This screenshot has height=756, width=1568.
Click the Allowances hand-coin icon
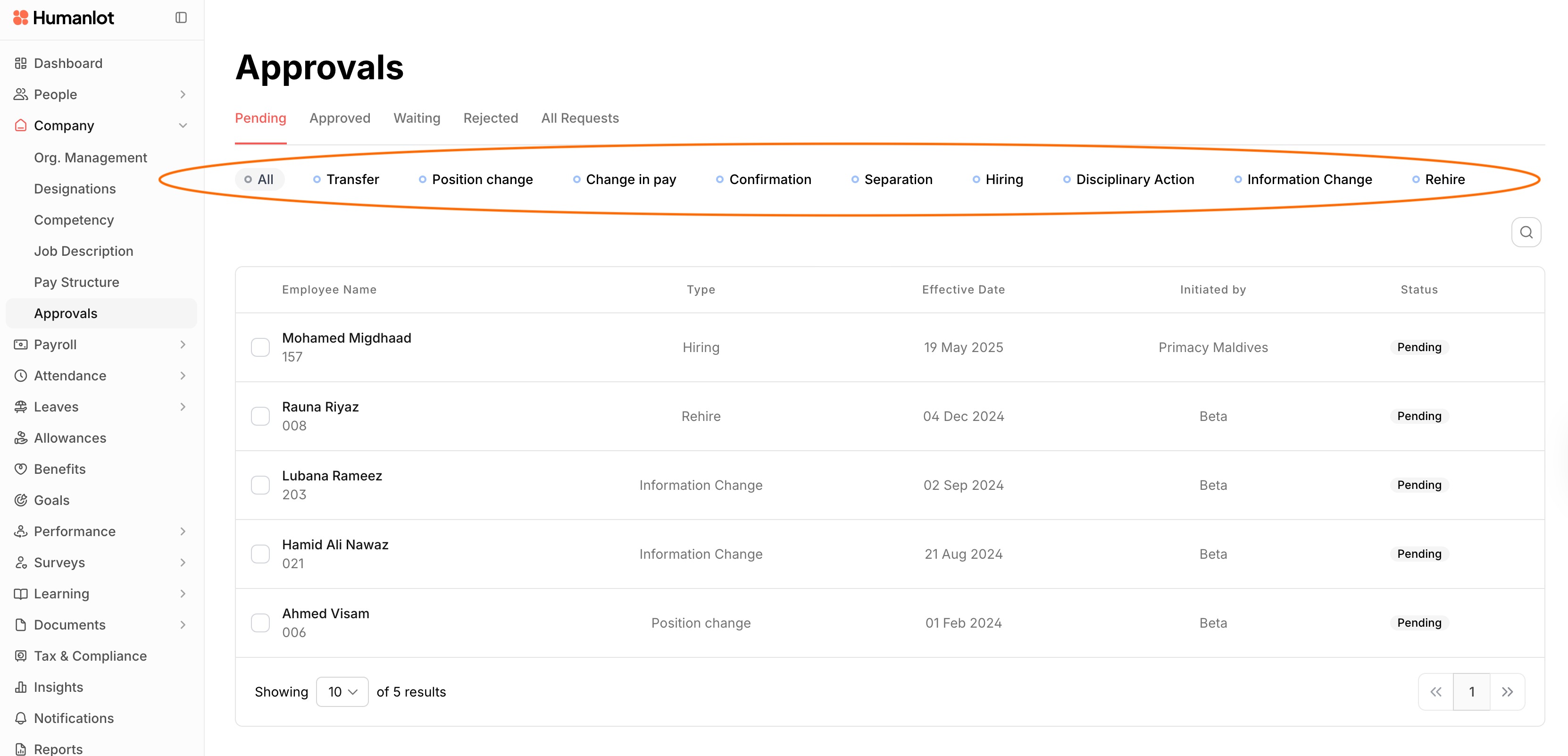[x=21, y=438]
